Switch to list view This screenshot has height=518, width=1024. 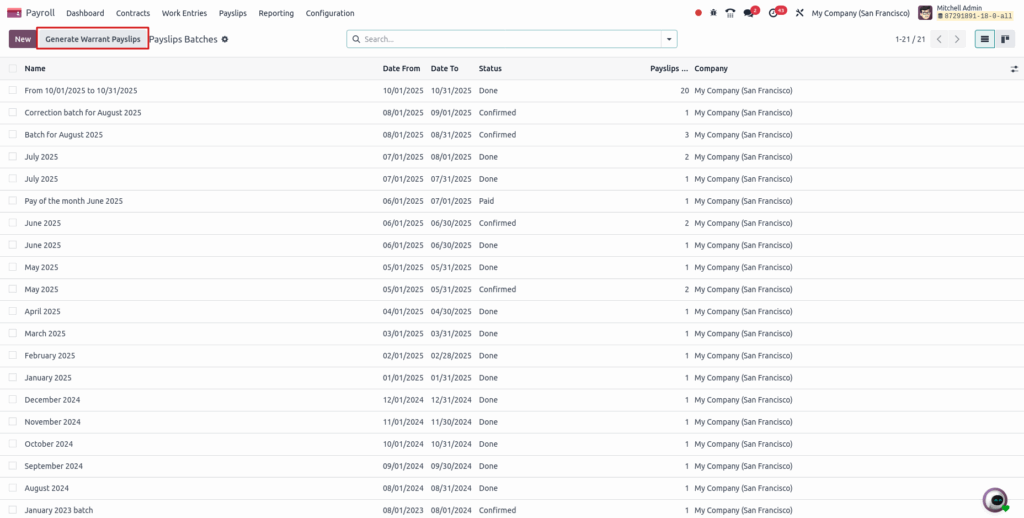[x=985, y=39]
